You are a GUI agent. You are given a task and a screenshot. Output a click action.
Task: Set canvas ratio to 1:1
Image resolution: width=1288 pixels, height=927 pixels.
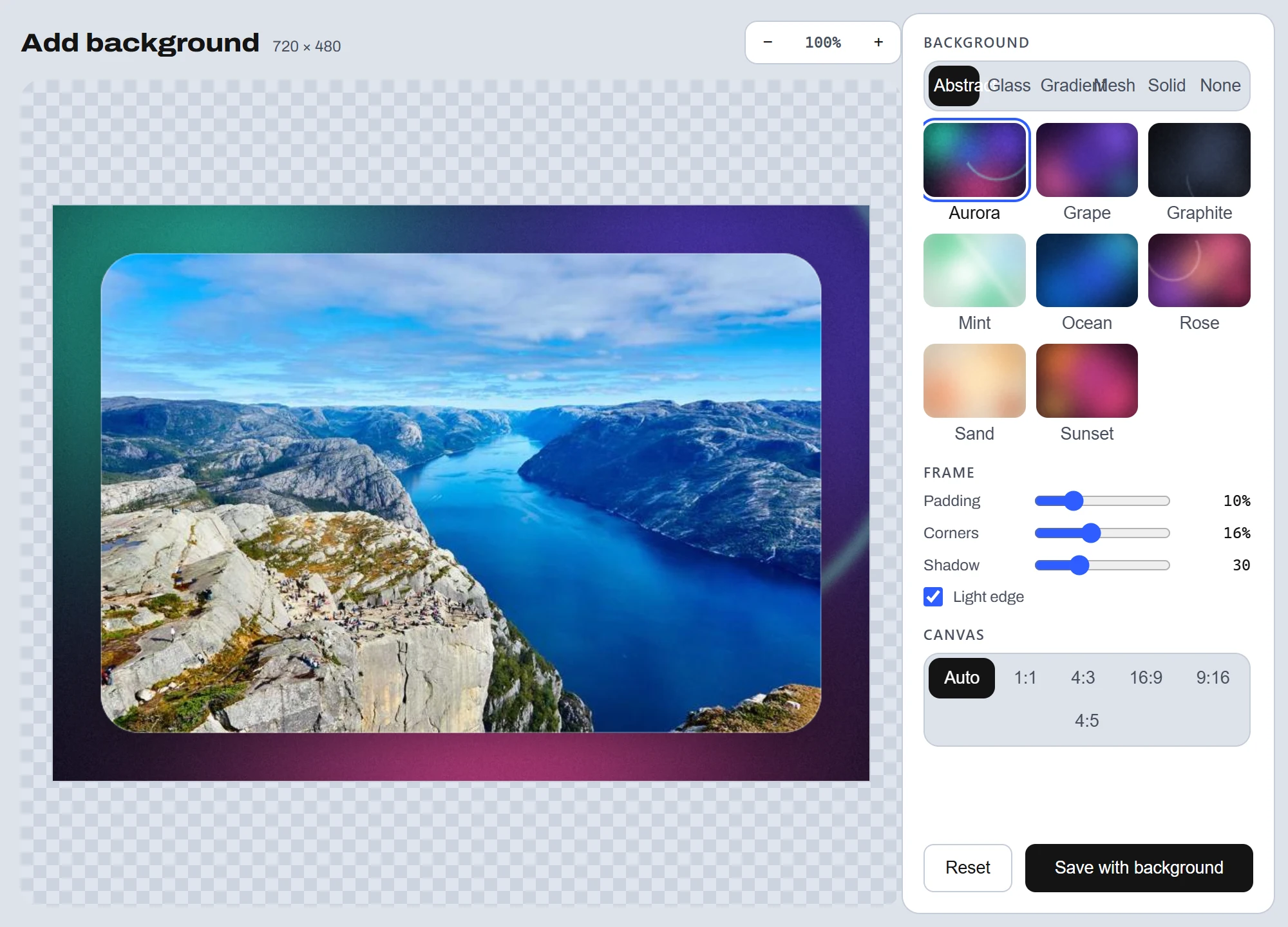click(1025, 678)
